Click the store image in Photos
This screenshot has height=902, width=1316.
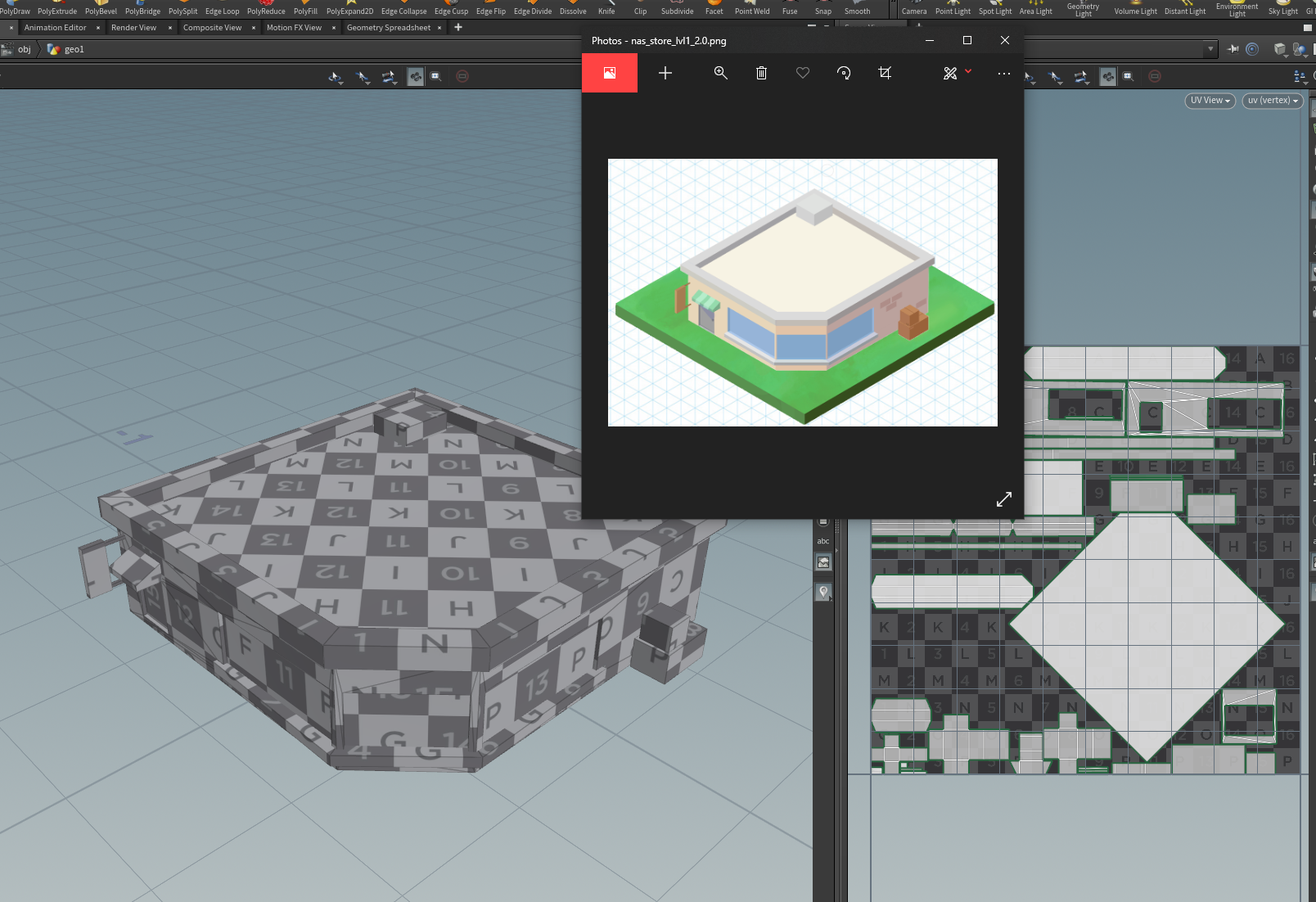803,292
